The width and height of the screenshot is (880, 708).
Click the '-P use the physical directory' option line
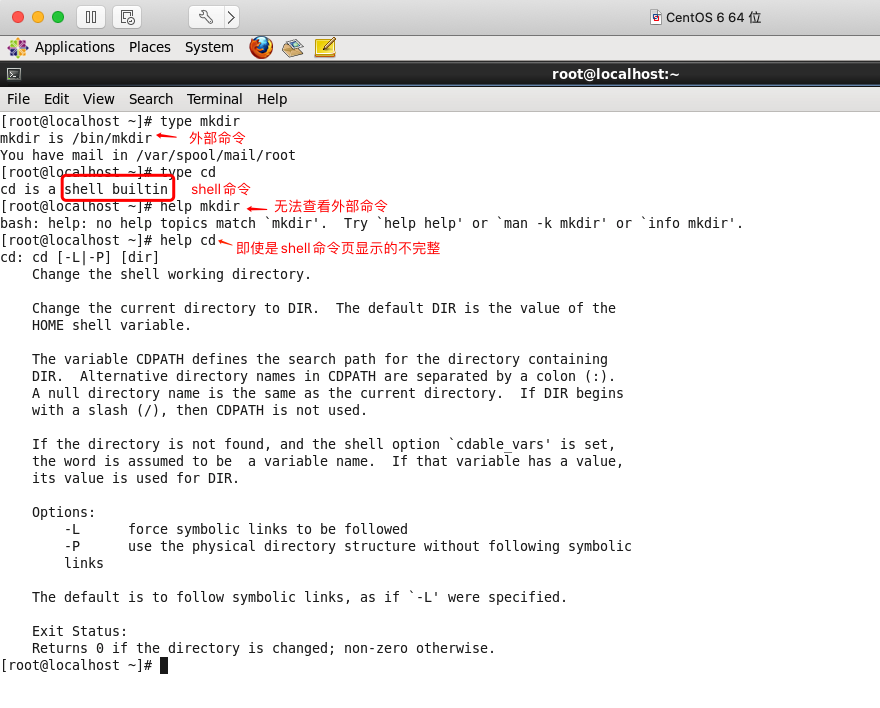(348, 546)
